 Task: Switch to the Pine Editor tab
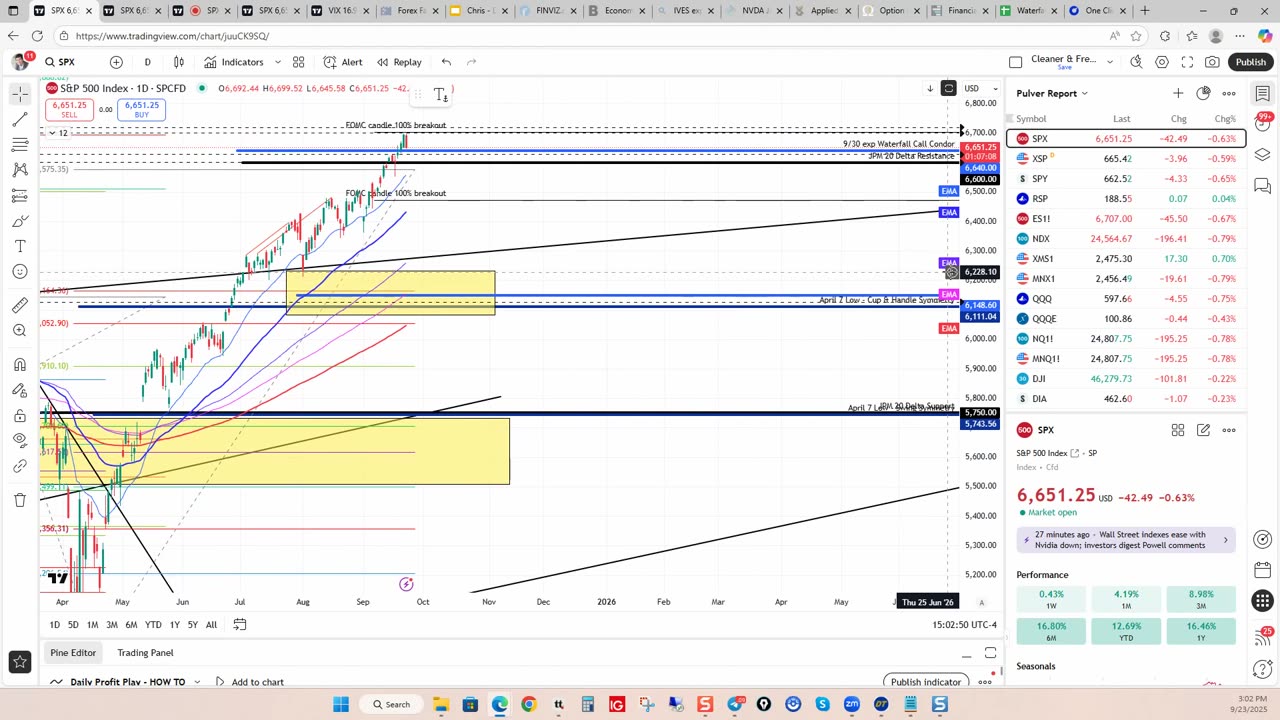(x=73, y=653)
